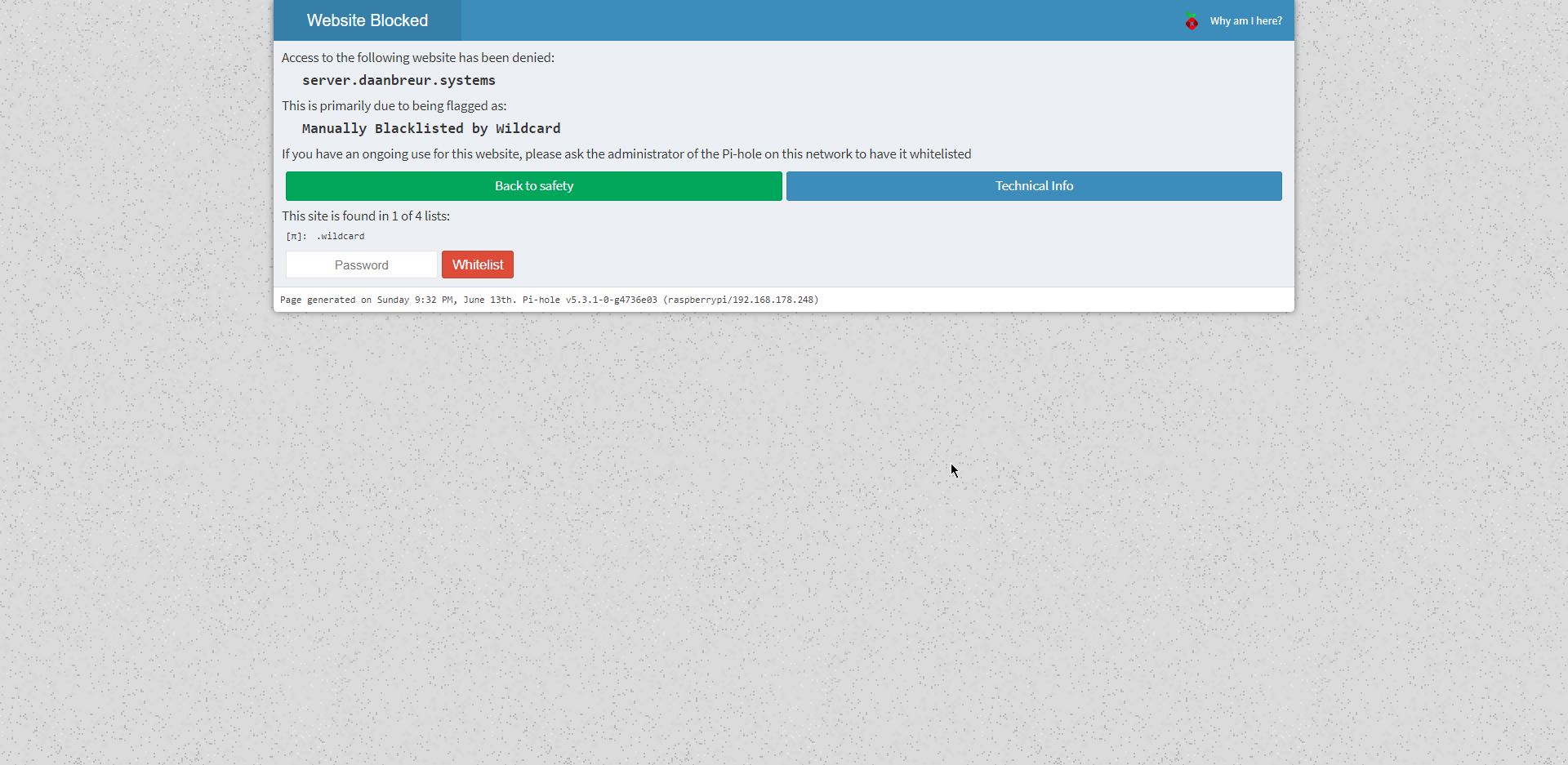Focus the Password box before whitelisting
This screenshot has height=765, width=1568.
point(361,264)
